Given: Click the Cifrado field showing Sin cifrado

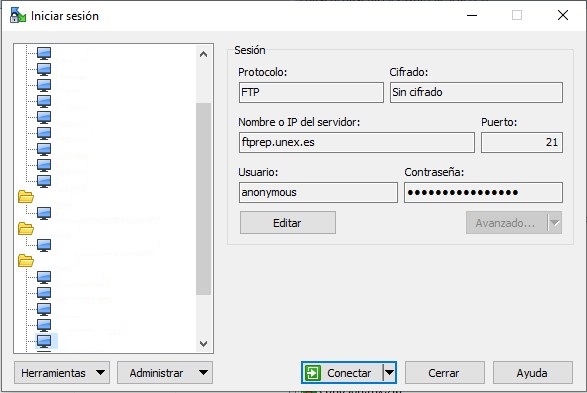Looking at the screenshot, I should (476, 92).
